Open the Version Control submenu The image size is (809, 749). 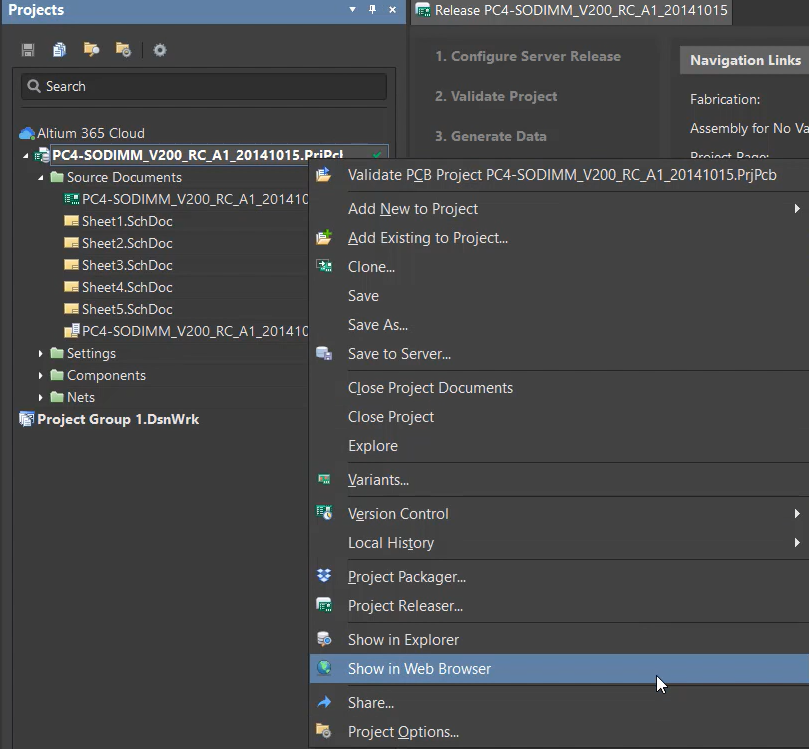398,514
